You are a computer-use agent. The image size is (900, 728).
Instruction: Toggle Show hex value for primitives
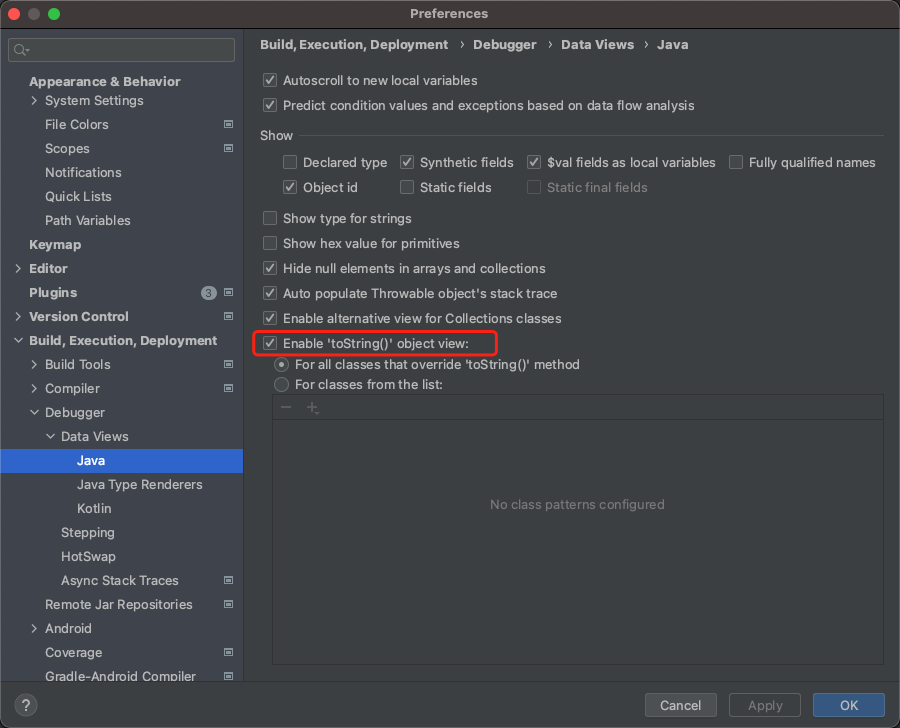coord(270,243)
